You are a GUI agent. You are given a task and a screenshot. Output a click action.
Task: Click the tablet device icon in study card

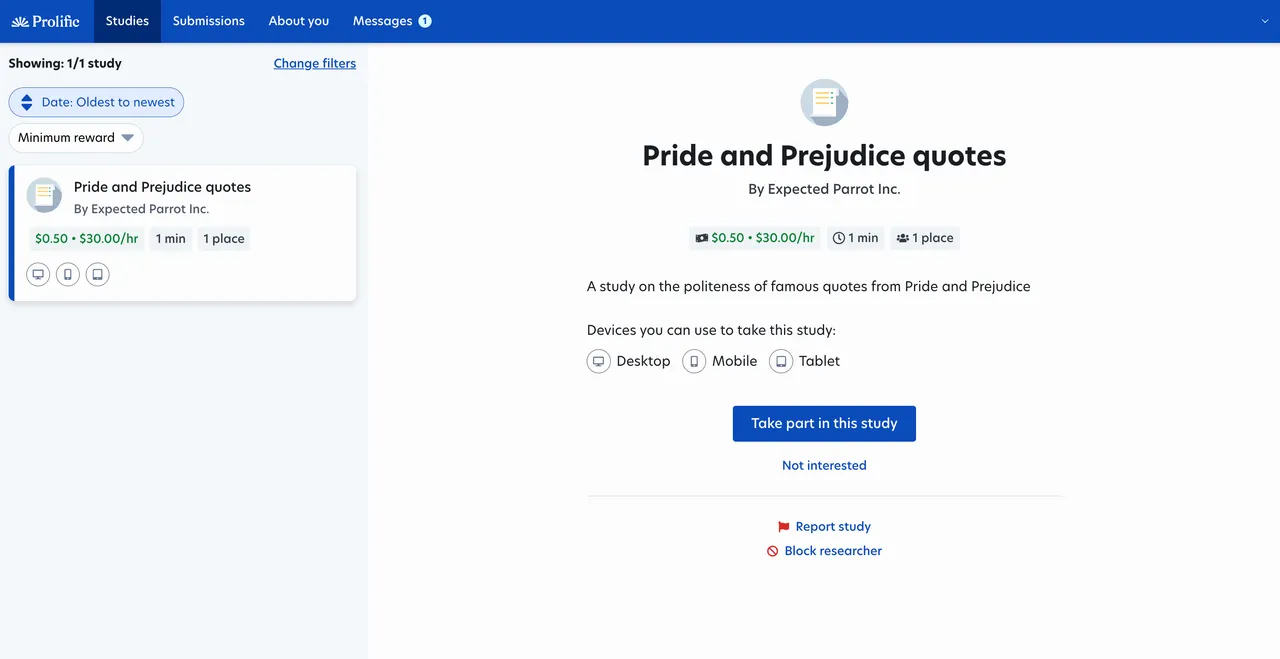click(x=97, y=274)
